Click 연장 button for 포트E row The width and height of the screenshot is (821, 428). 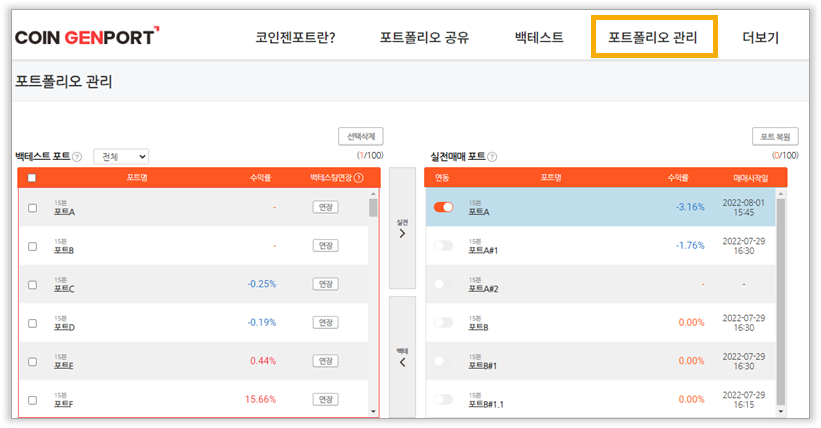point(325,361)
